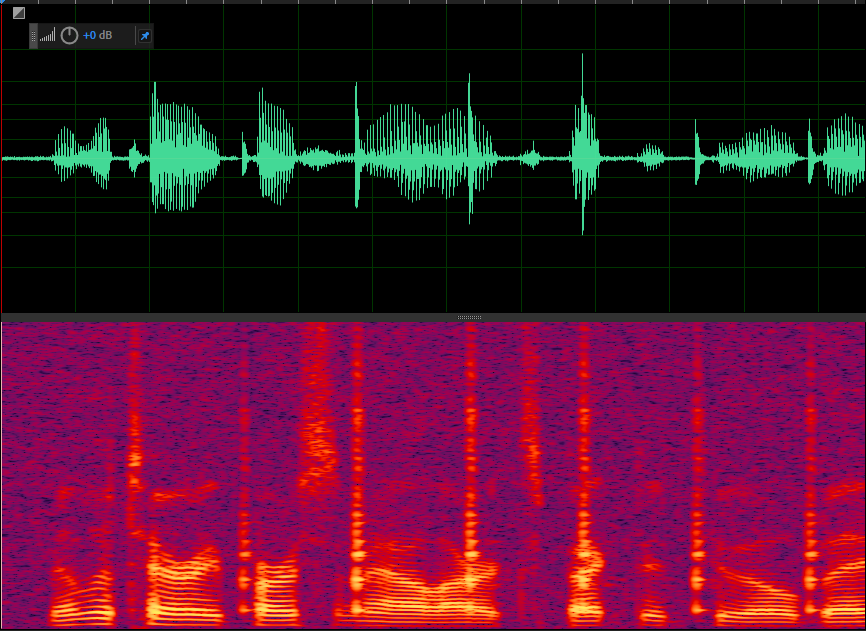Click the volume bars icon in the HUD

pyautogui.click(x=48, y=36)
